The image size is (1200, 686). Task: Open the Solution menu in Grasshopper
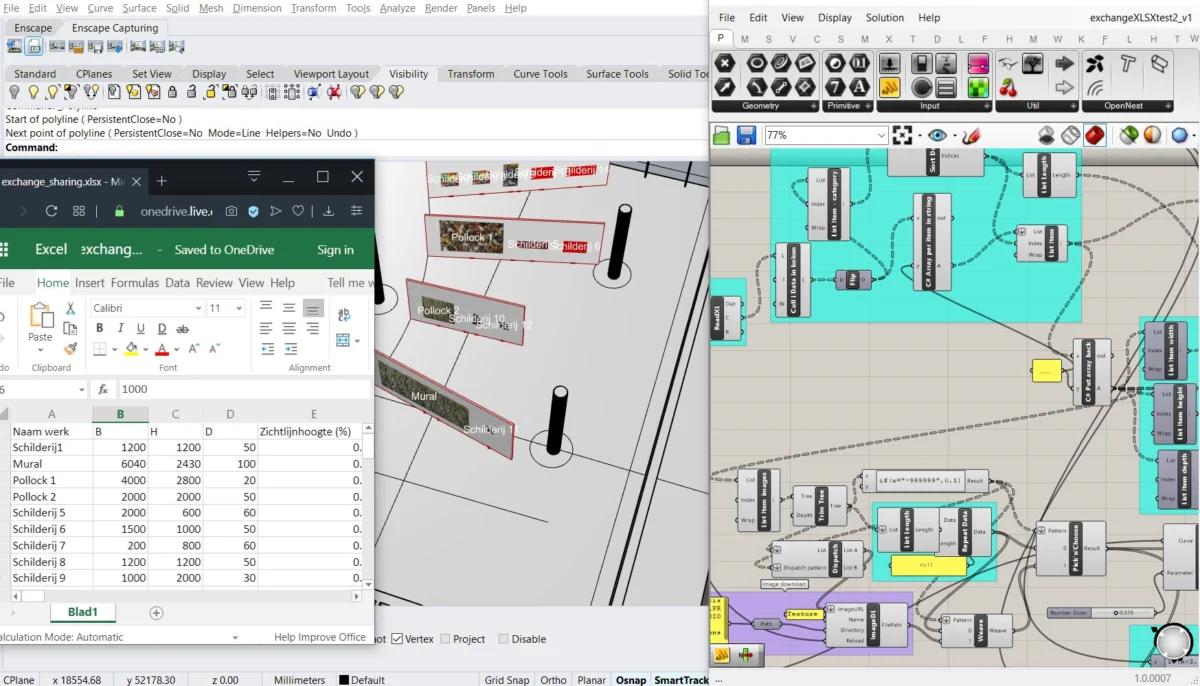(885, 17)
